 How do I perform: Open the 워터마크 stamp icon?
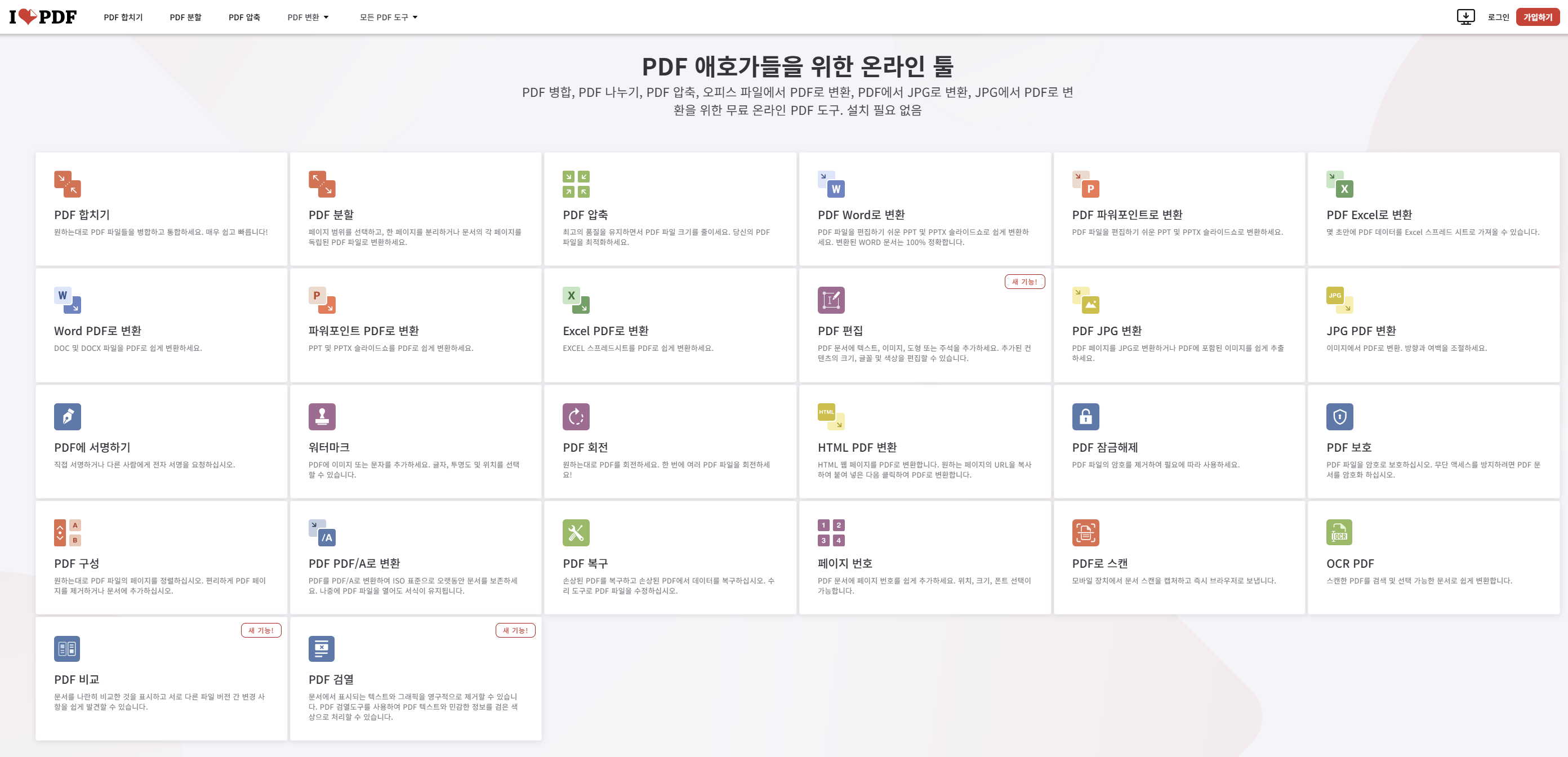point(322,416)
